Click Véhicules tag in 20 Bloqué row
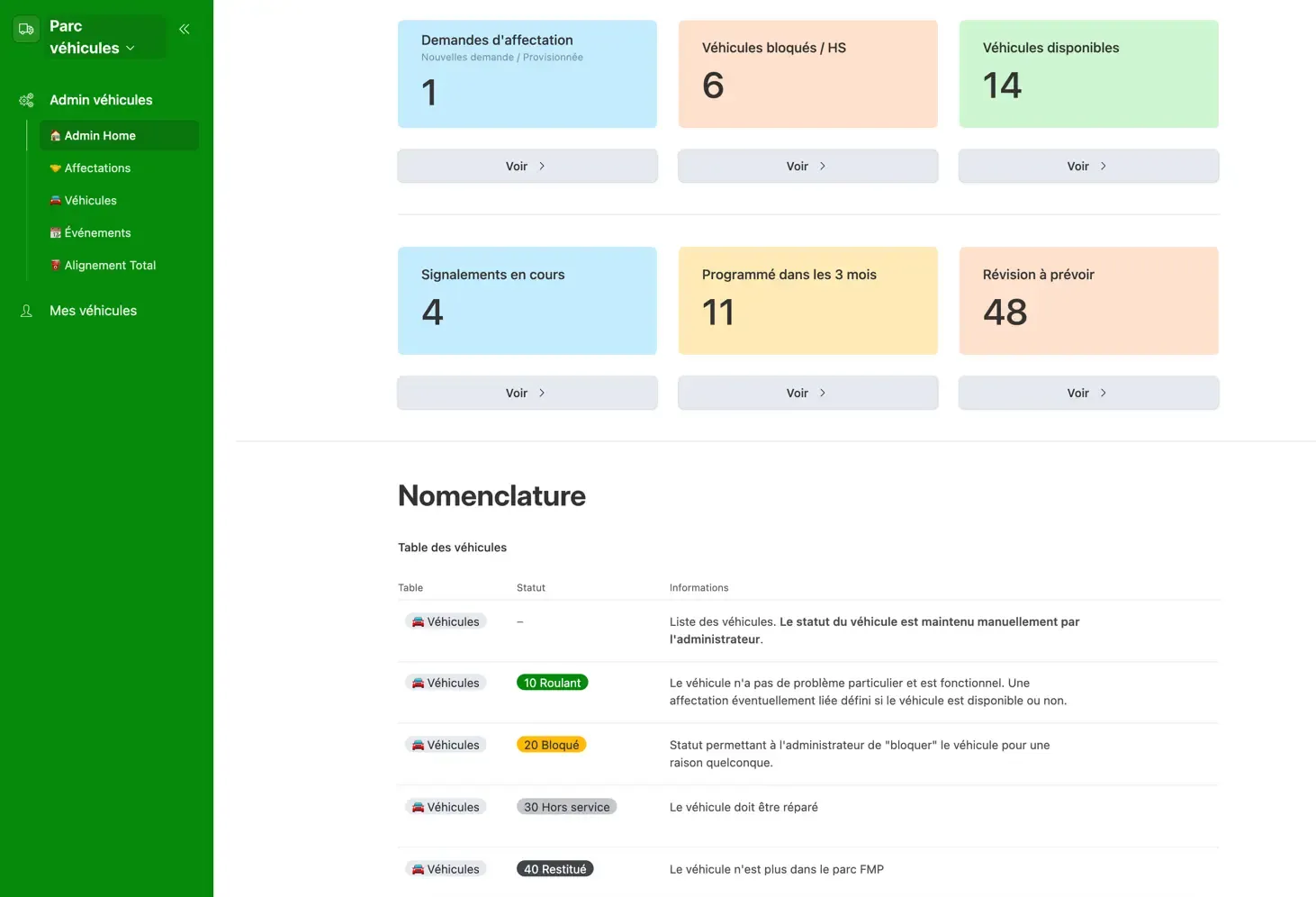 pyautogui.click(x=446, y=745)
